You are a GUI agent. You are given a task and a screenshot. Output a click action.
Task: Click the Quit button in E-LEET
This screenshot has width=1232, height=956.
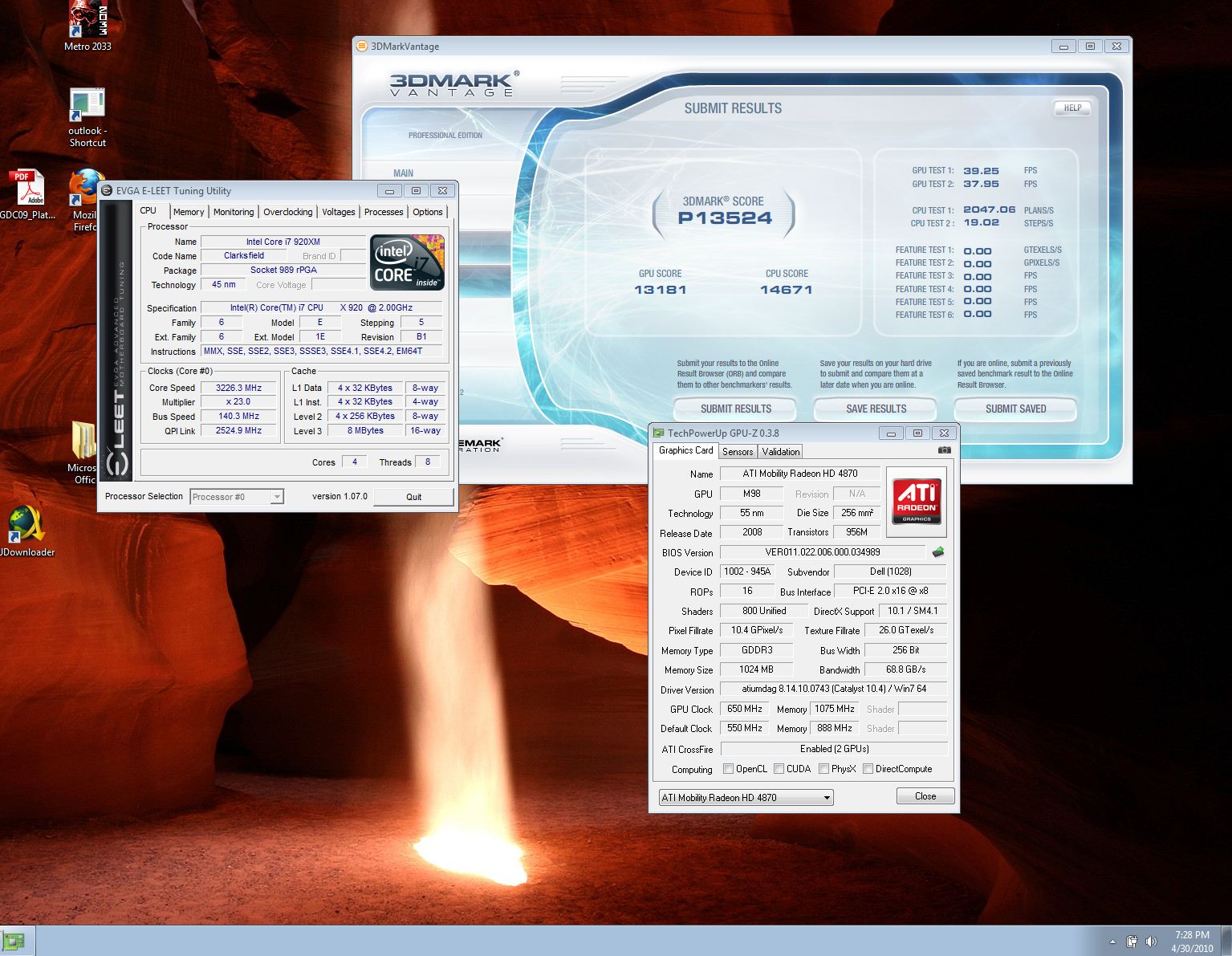pyautogui.click(x=413, y=497)
